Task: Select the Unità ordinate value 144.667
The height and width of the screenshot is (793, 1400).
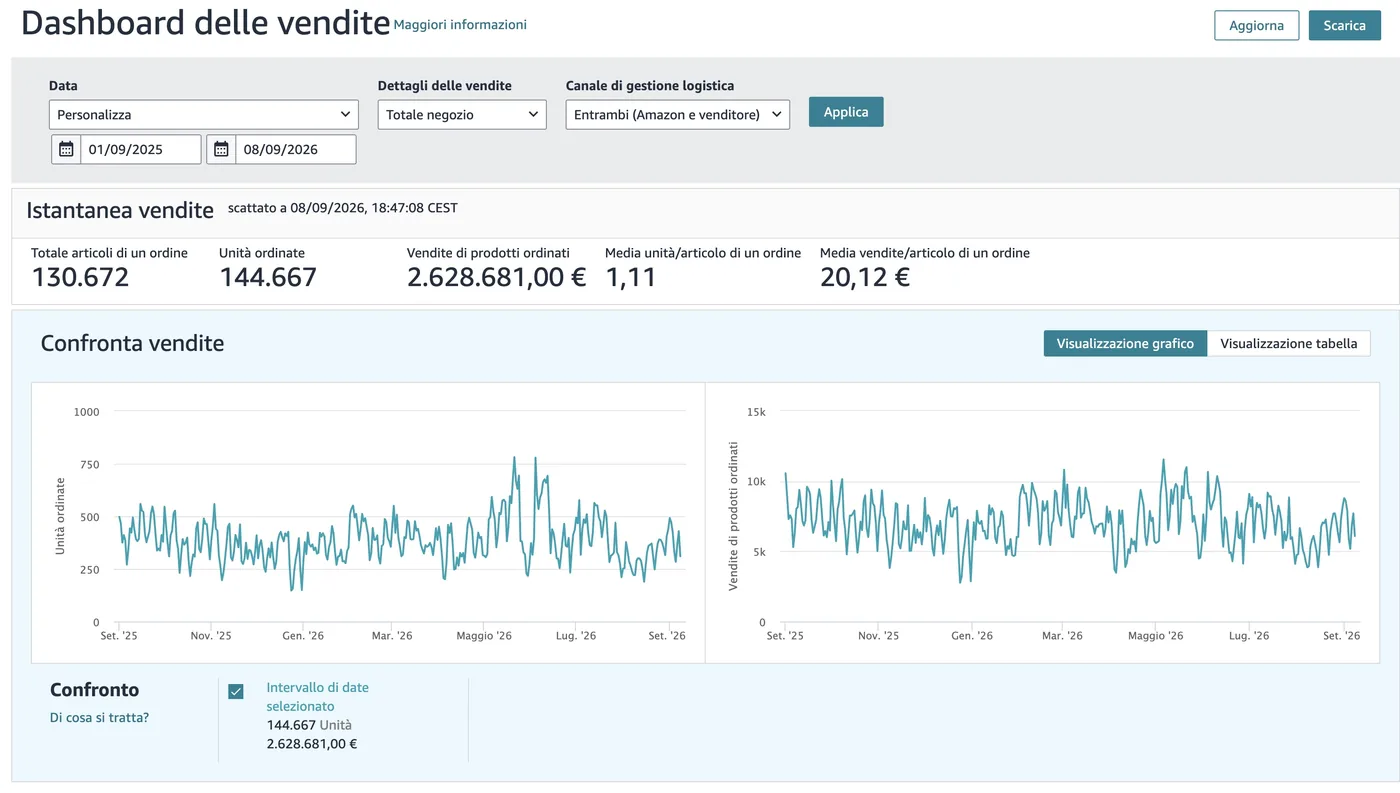Action: pos(268,277)
